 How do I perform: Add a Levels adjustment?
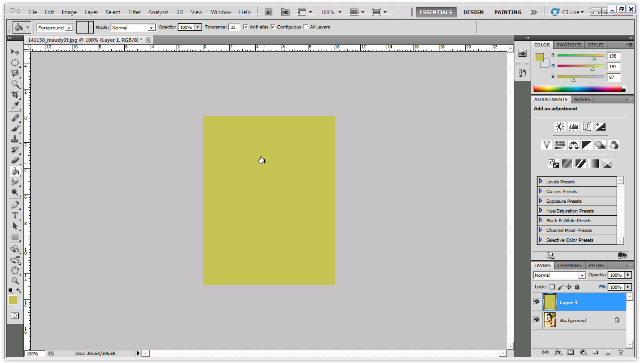coord(573,127)
